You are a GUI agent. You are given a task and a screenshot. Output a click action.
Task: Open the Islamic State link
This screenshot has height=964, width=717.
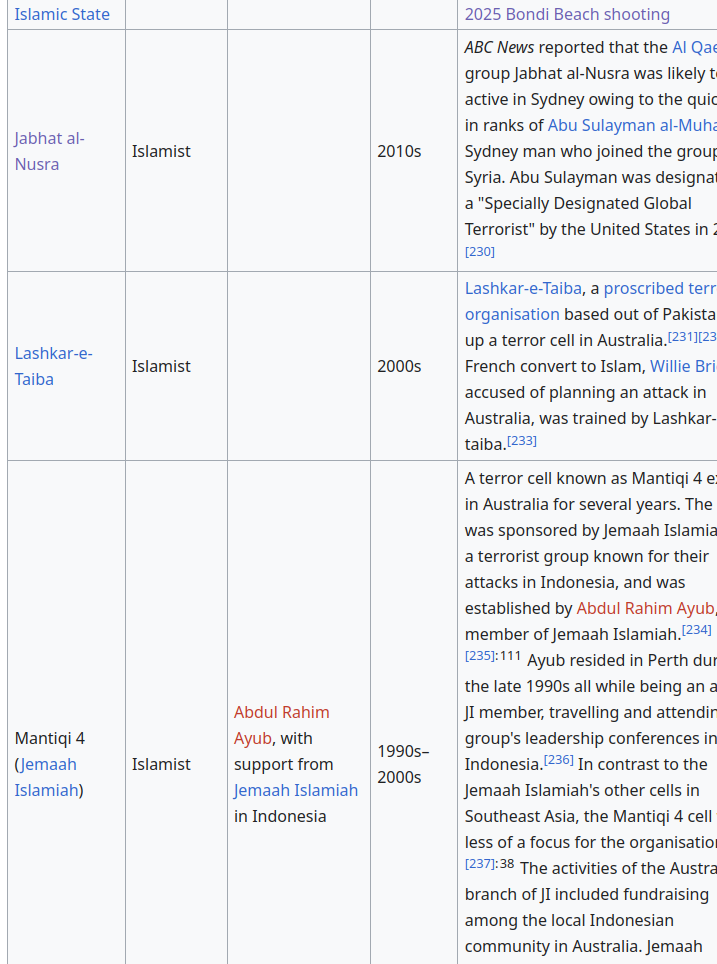(x=62, y=14)
